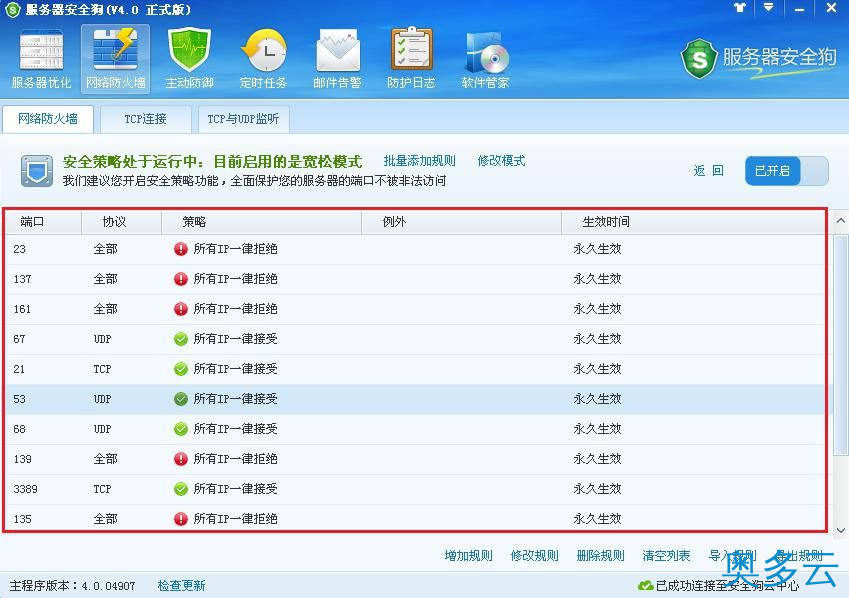
Task: Open the 防护日志 protection log clipboard icon
Action: coord(411,59)
